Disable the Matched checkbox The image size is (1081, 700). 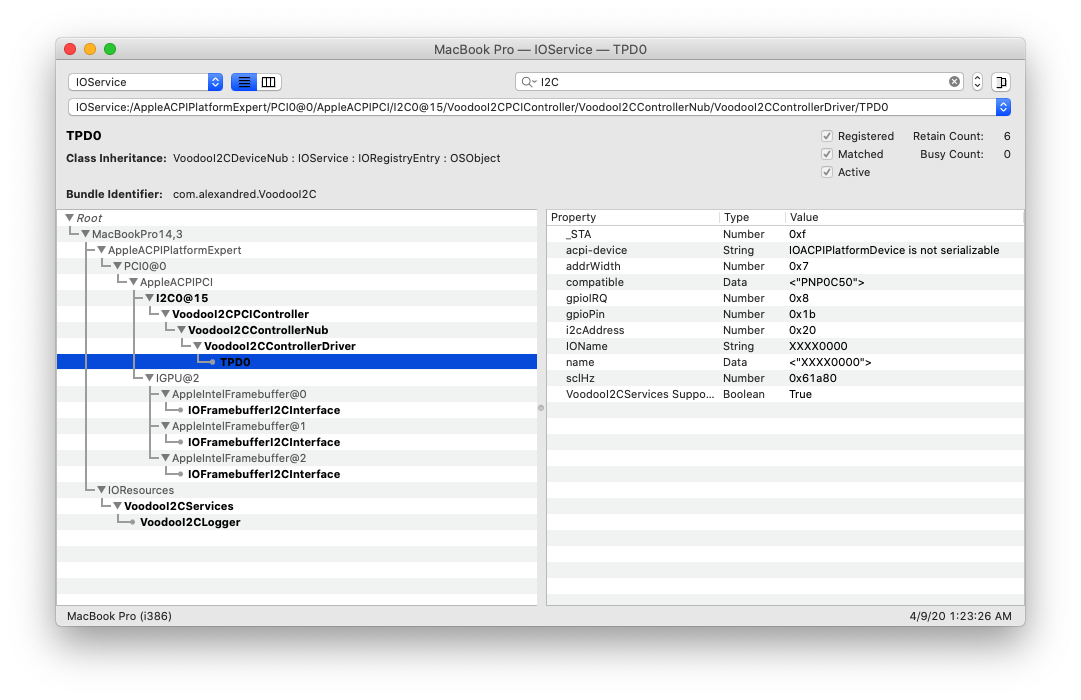tap(826, 154)
